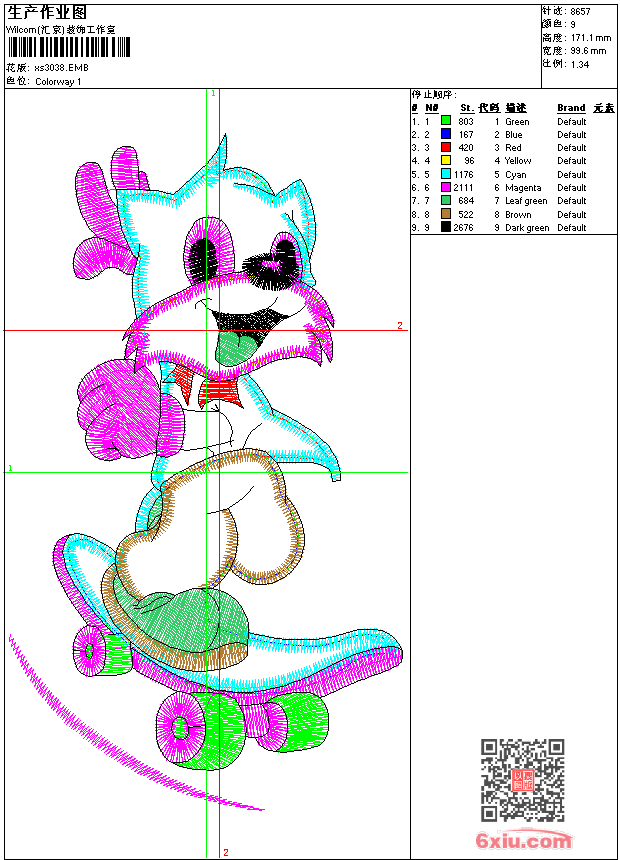Click the green tongue in the embroidery design
This screenshot has width=620, height=860.
[234, 348]
